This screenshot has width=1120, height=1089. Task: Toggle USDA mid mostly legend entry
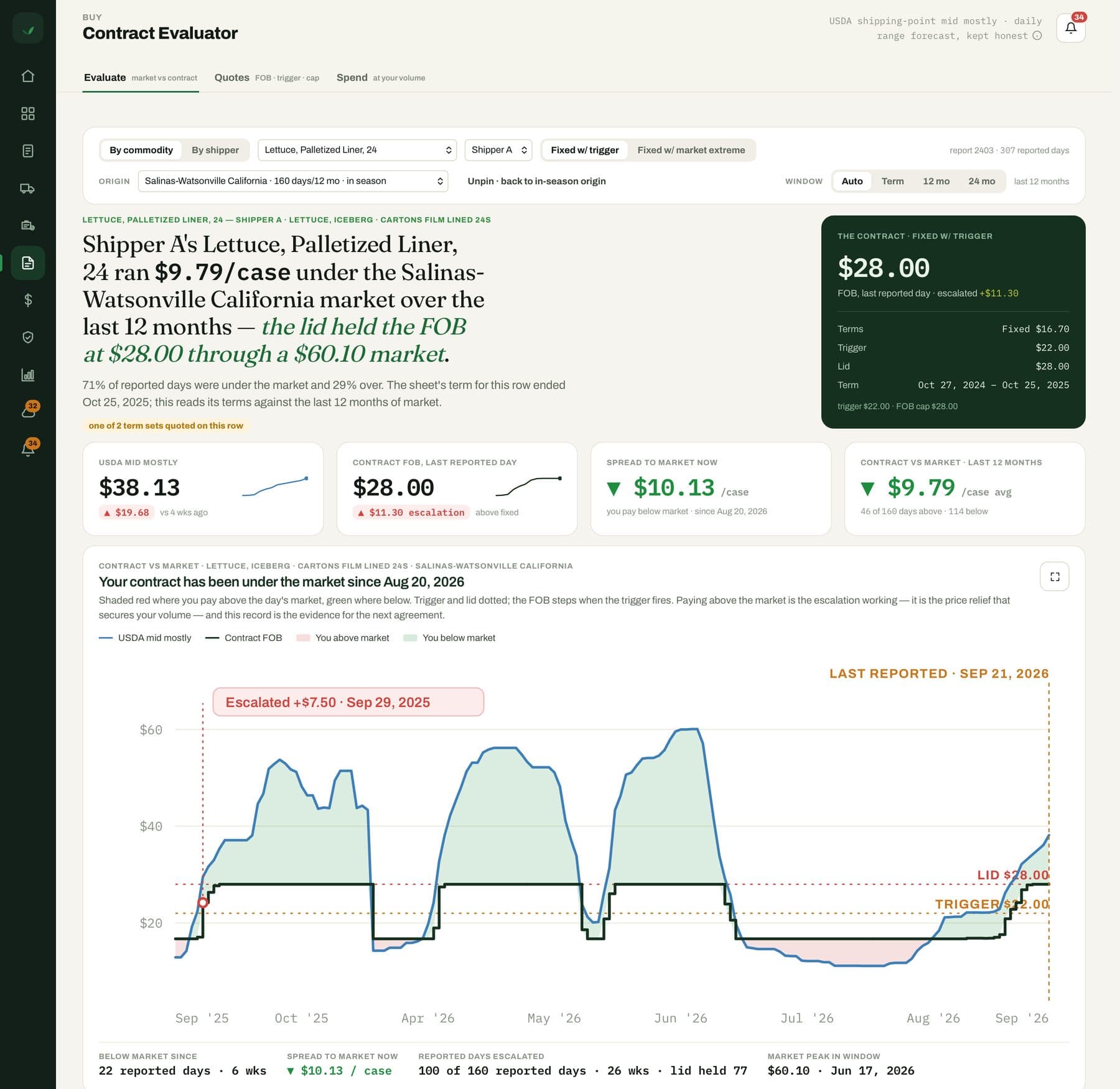click(145, 638)
